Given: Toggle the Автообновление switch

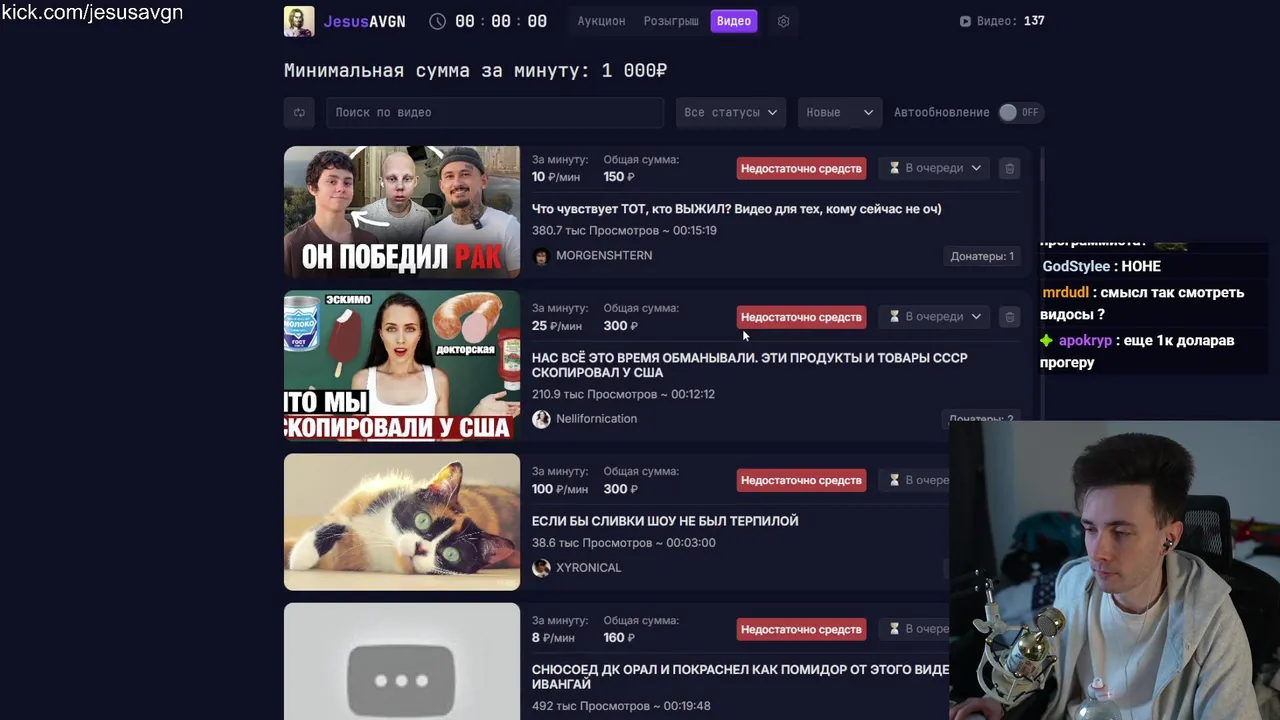Looking at the screenshot, I should click(1021, 112).
